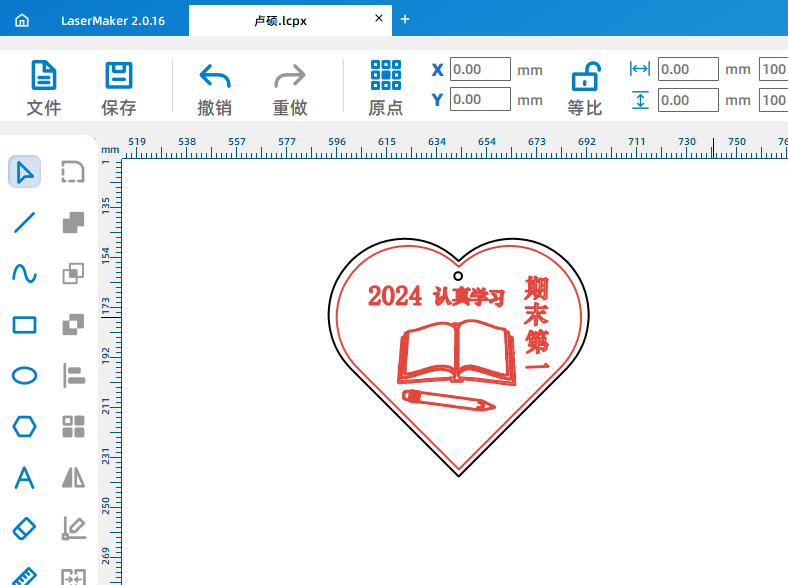
Task: Click the array grid layout icon
Action: 74,426
